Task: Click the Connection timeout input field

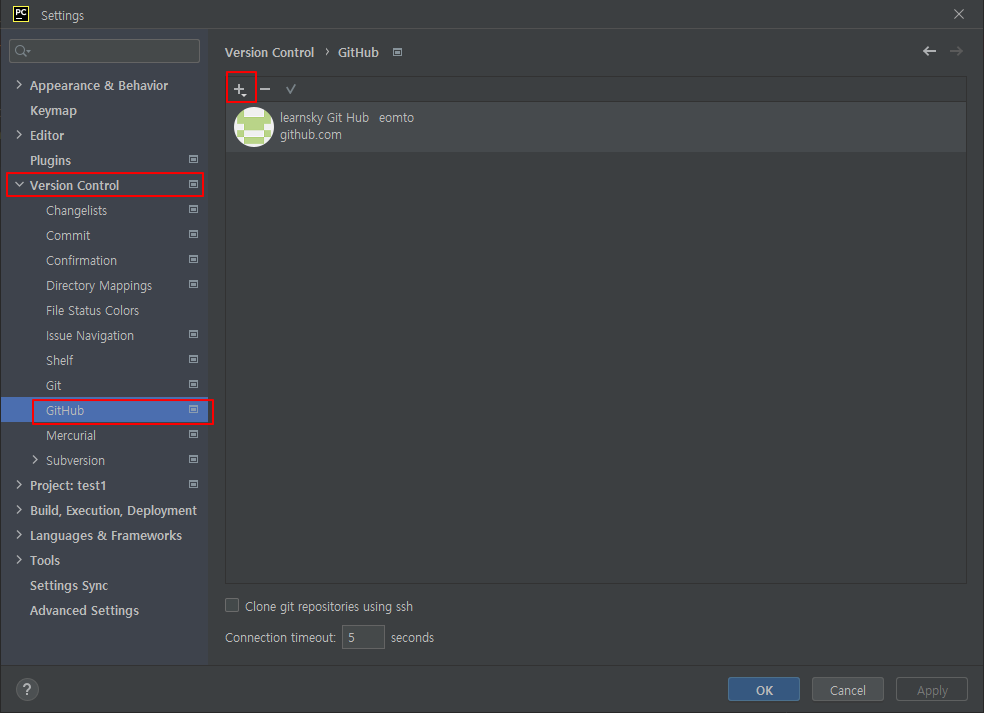Action: (x=363, y=637)
